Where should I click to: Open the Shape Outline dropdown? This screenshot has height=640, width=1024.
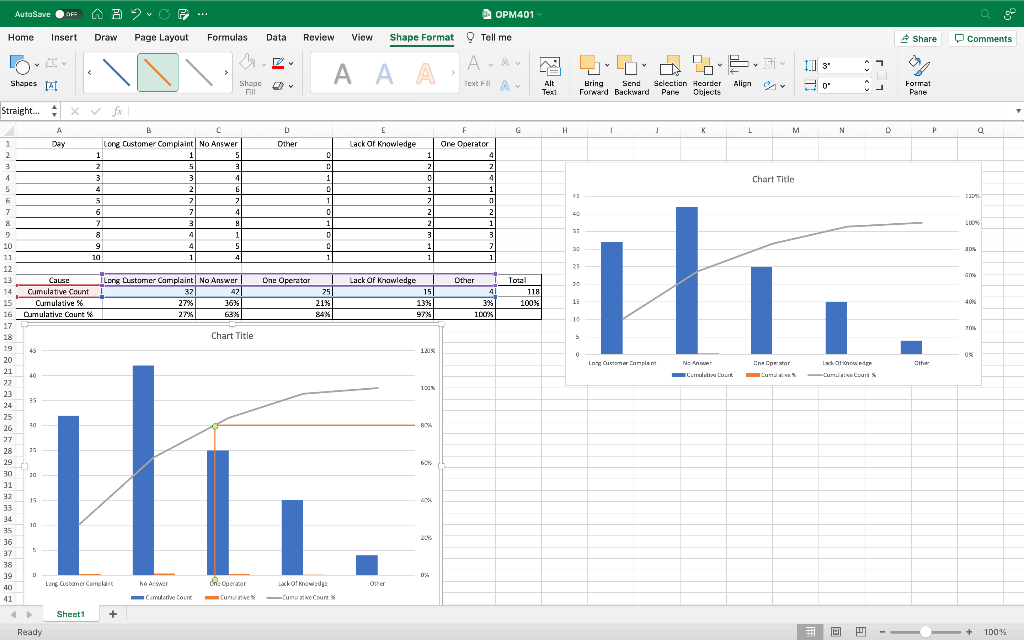(x=278, y=62)
